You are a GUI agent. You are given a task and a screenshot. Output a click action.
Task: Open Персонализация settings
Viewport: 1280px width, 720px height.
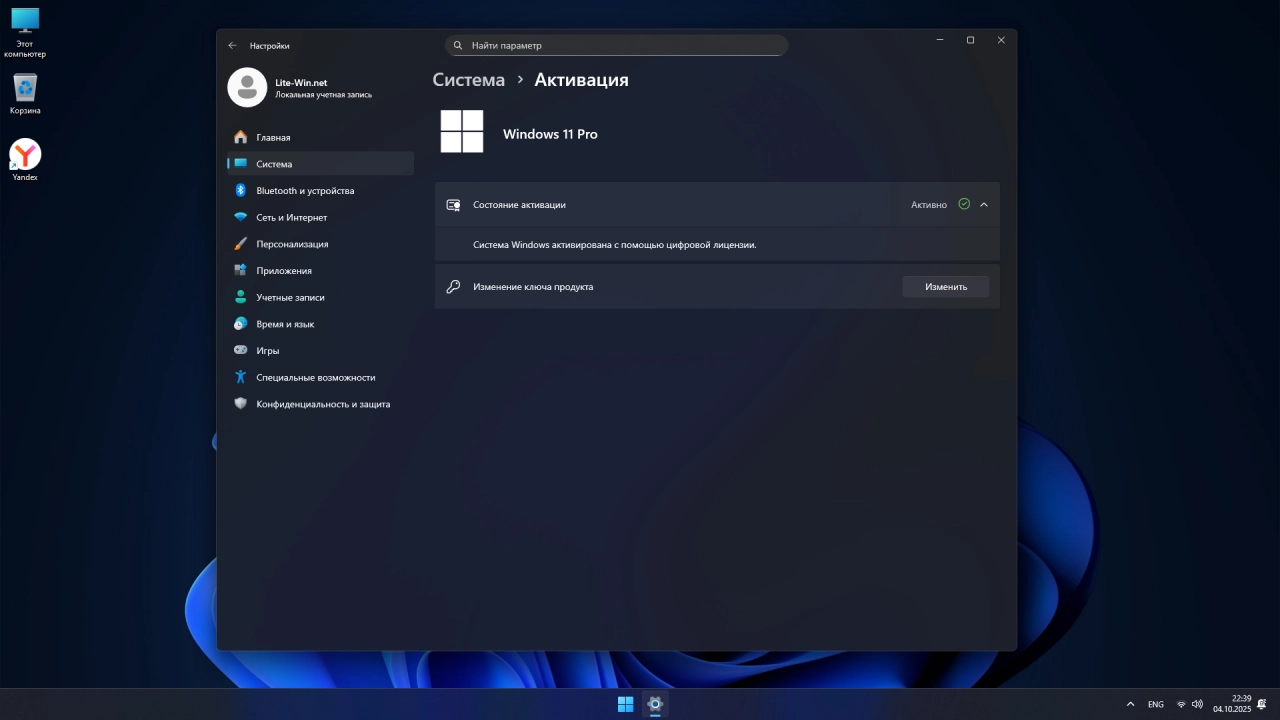(320, 244)
